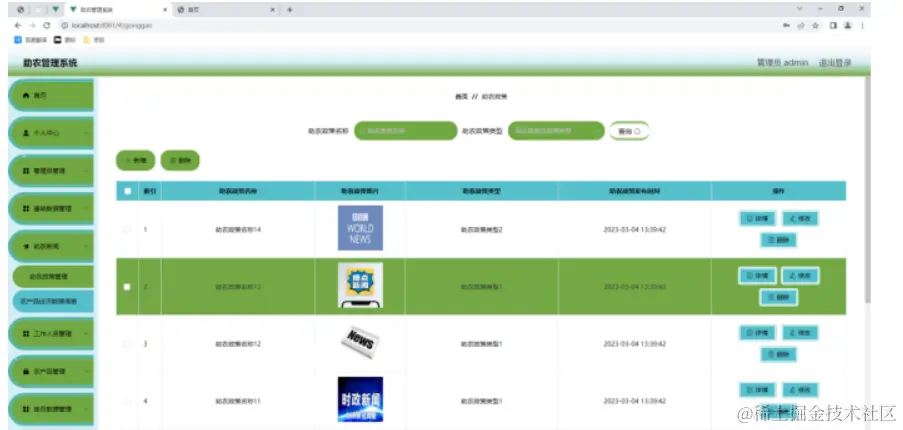
Task: Click the grid icon beside 工作人员管理
Action: (x=25, y=334)
